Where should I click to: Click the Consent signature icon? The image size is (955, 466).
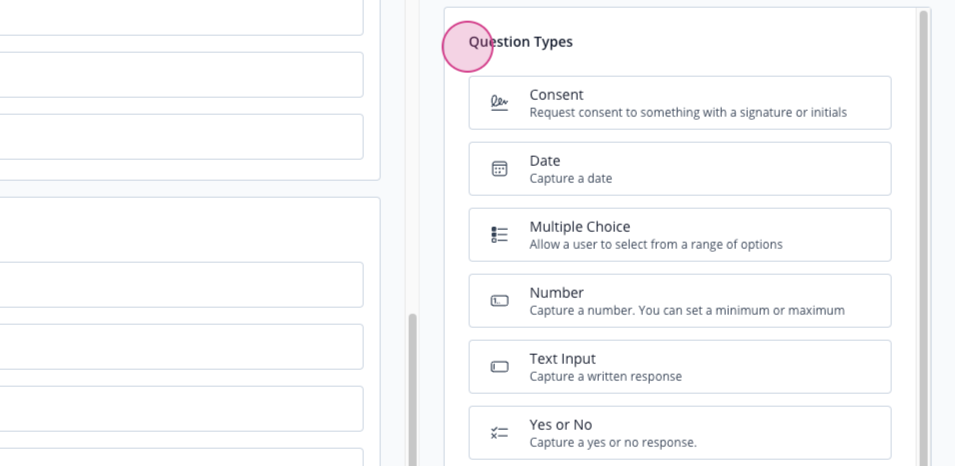click(499, 103)
